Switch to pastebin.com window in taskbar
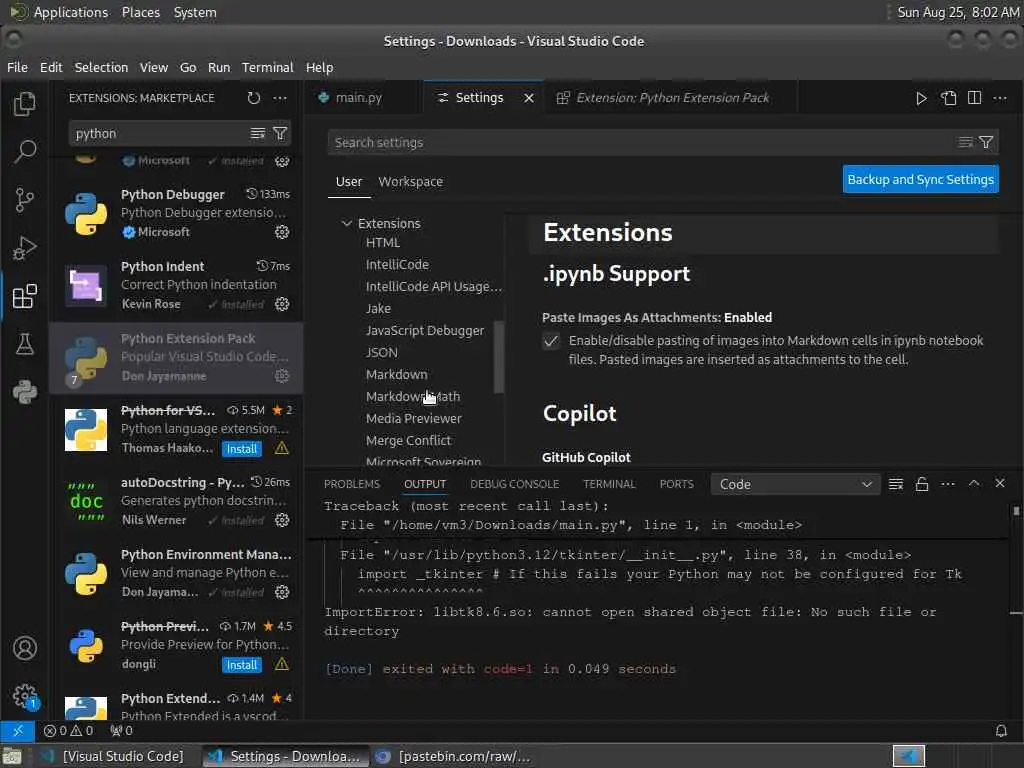1024x768 pixels. [x=455, y=756]
